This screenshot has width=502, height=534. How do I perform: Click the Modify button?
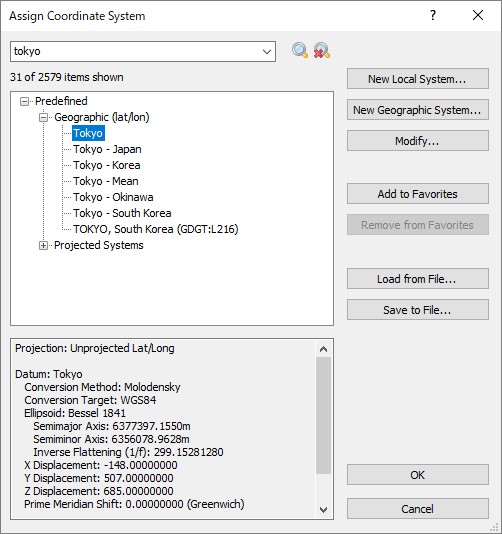418,140
